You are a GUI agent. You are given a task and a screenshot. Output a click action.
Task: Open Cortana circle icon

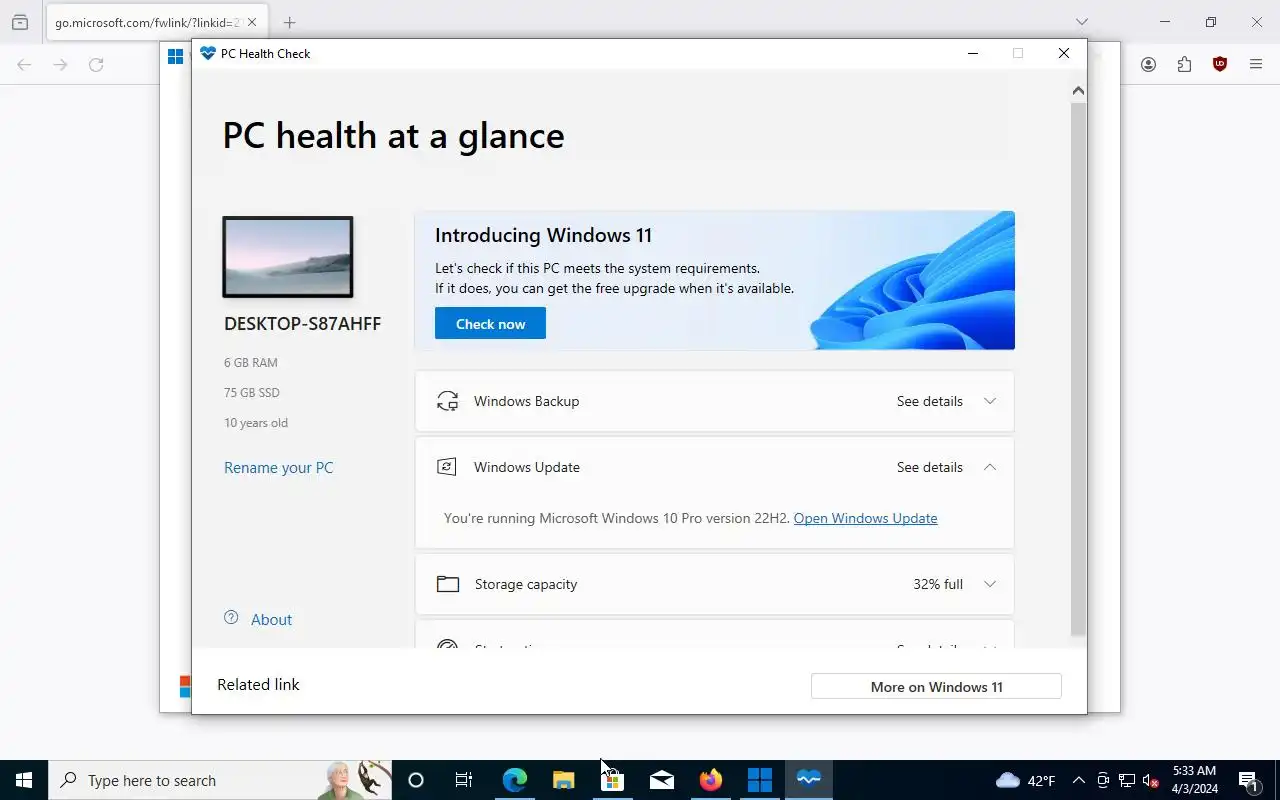[x=416, y=780]
